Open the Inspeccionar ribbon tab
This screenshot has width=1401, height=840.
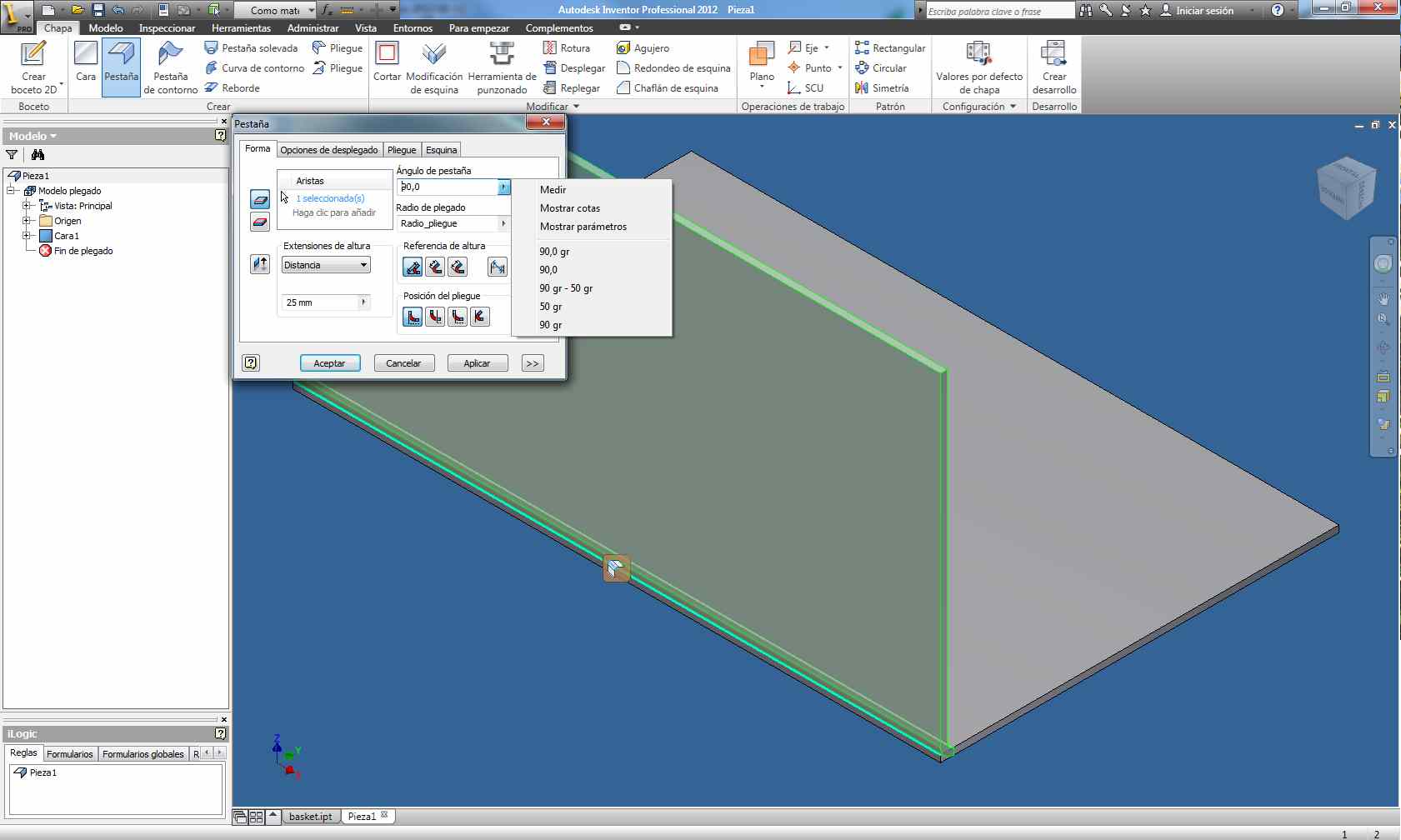[167, 28]
